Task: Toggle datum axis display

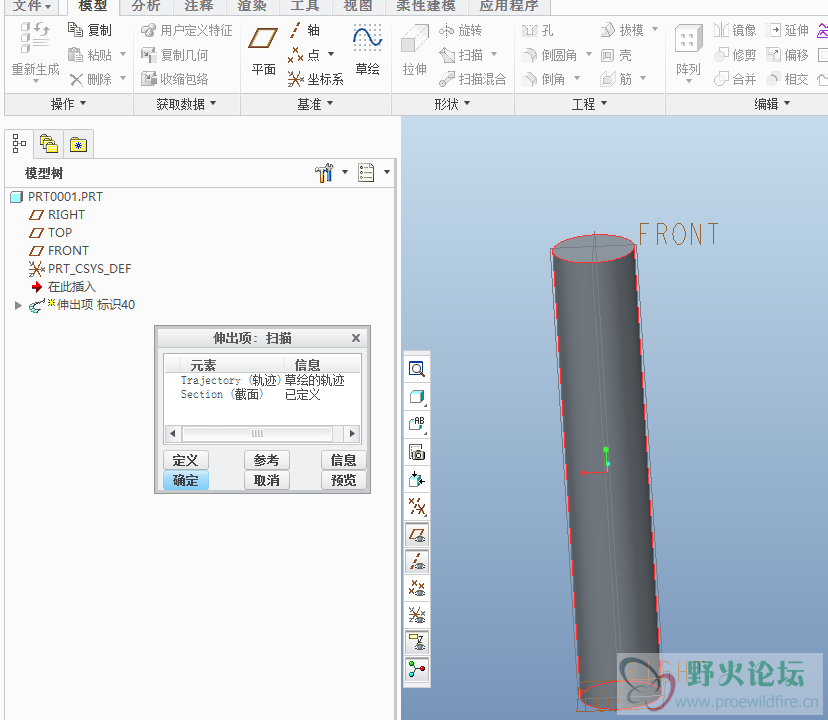Action: pyautogui.click(x=417, y=561)
